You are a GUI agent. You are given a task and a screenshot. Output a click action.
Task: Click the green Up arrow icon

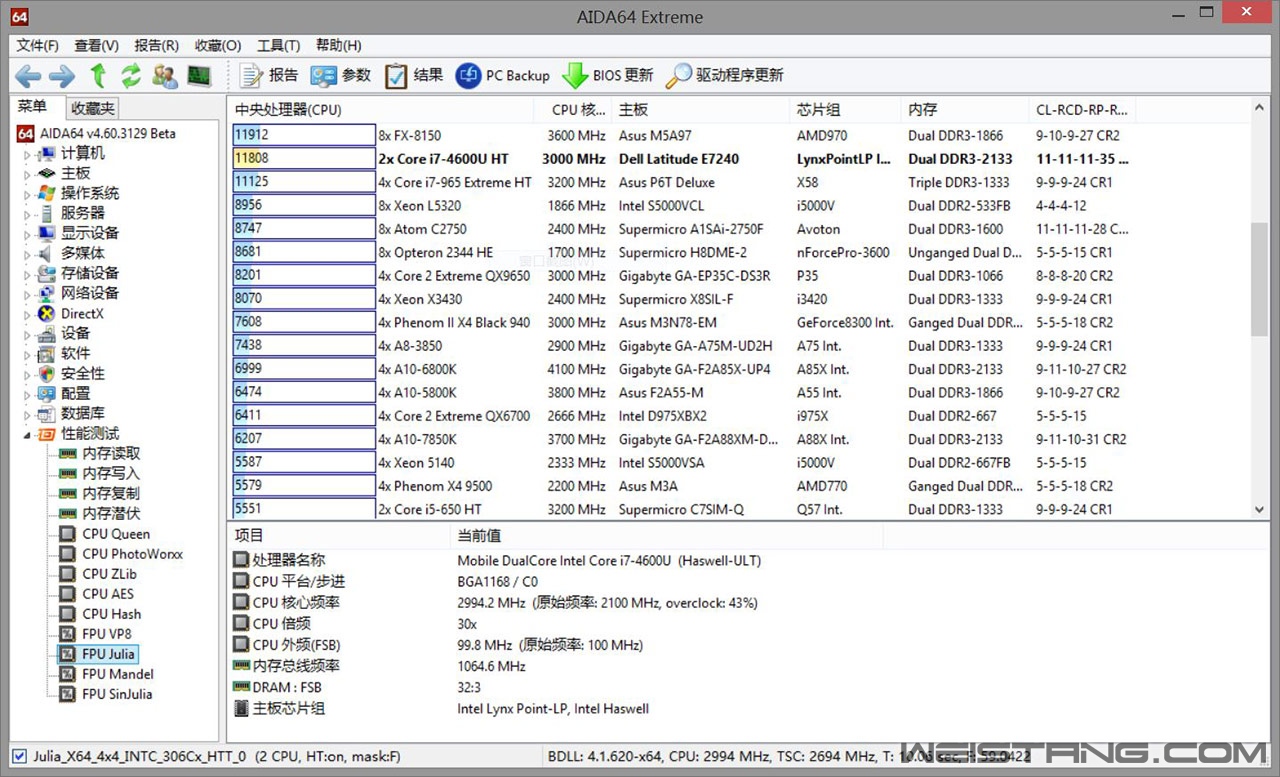pyautogui.click(x=98, y=75)
